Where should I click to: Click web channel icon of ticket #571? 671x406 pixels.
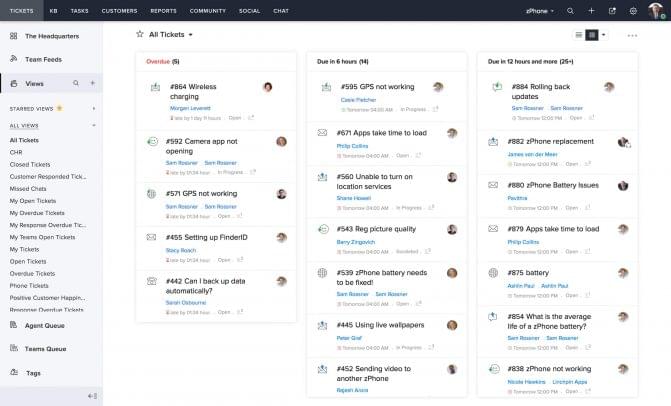[x=151, y=194]
